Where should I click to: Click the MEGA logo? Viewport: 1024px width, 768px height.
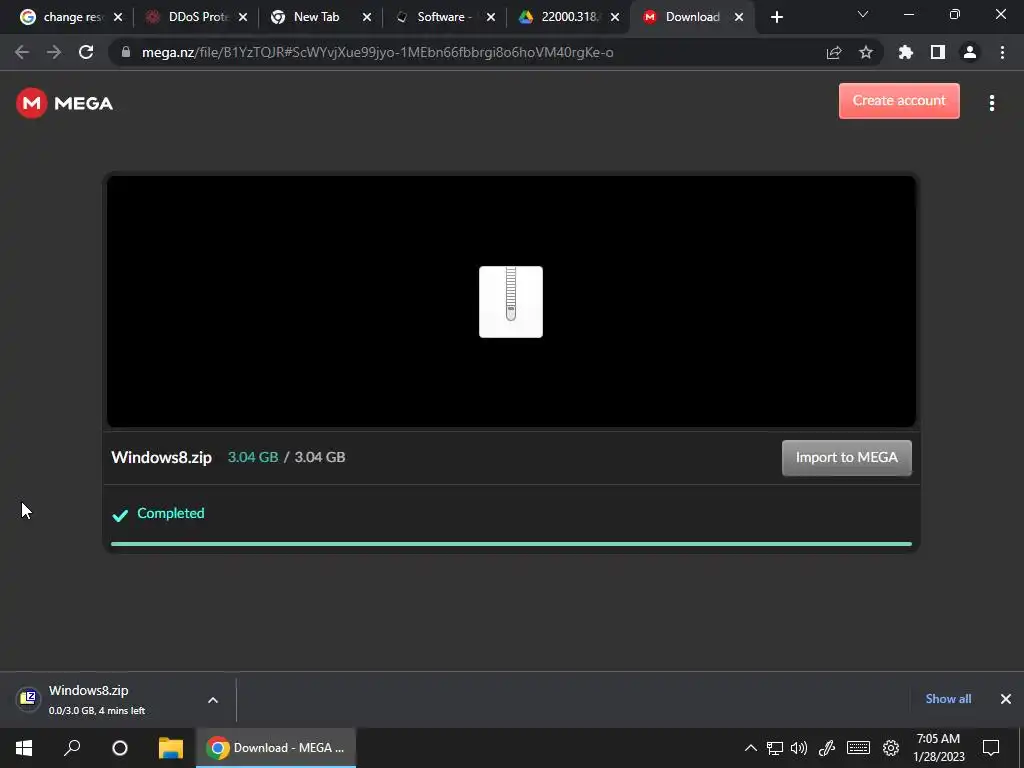coord(65,103)
